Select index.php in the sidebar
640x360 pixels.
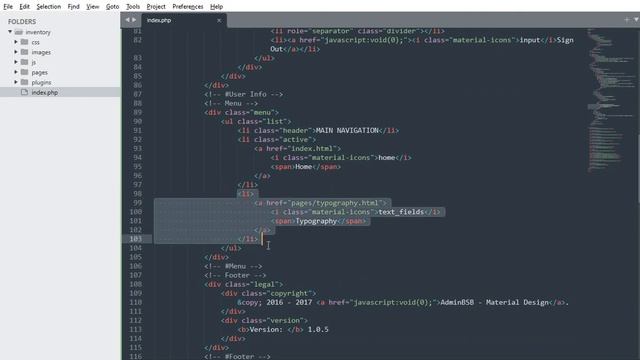tap(60, 92)
